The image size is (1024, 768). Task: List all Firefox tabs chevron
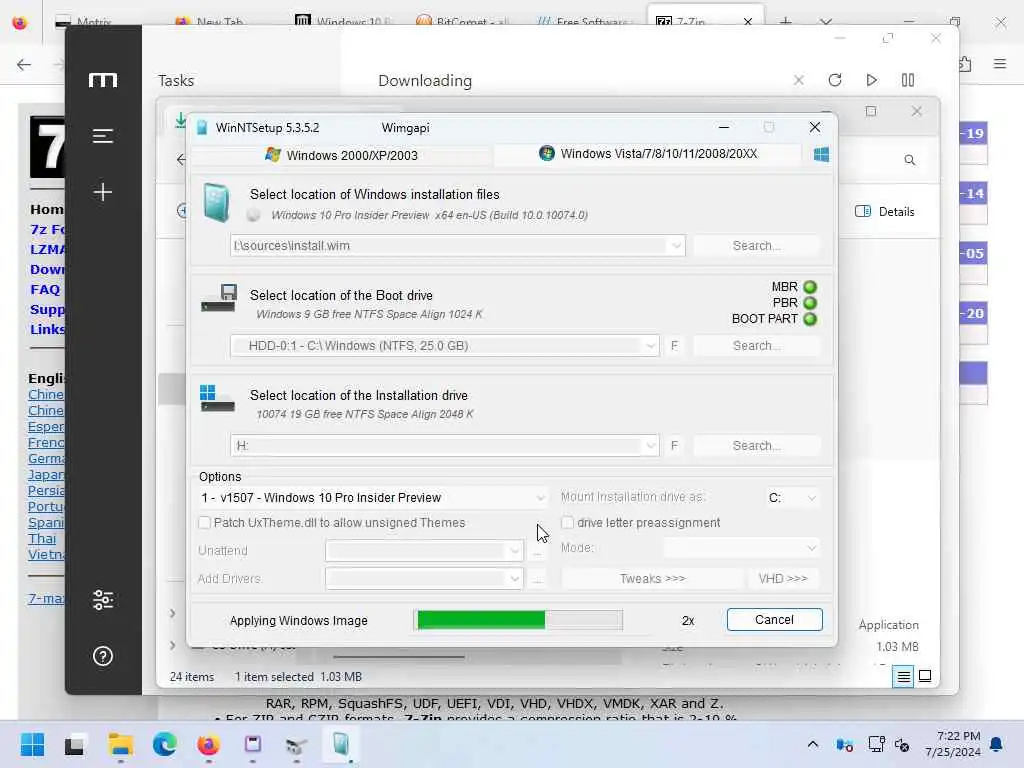[x=826, y=22]
